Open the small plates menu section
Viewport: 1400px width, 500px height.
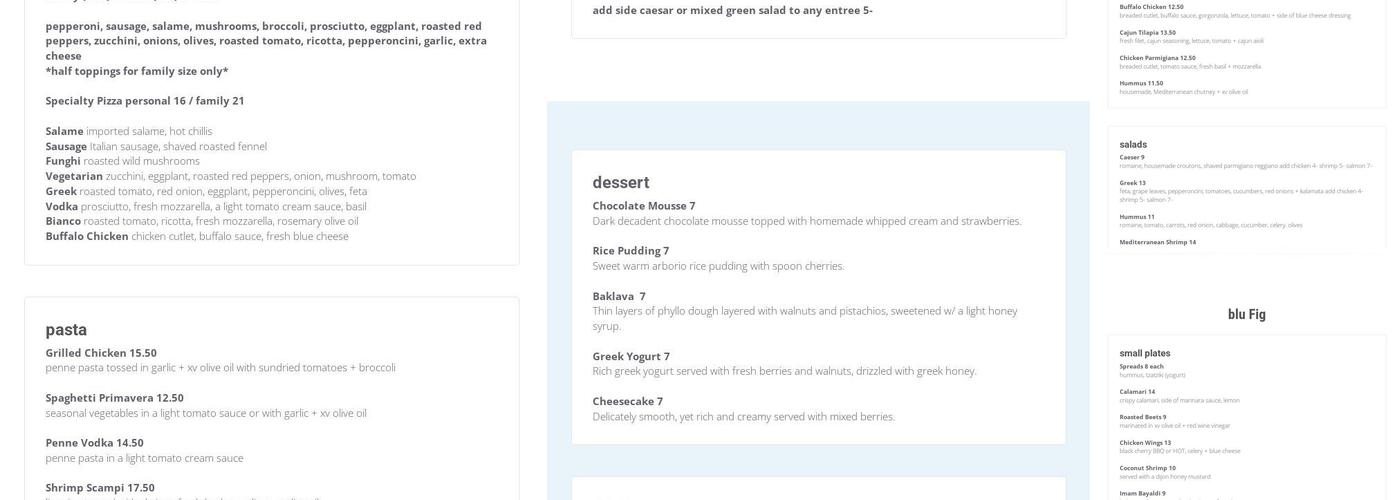[1144, 353]
